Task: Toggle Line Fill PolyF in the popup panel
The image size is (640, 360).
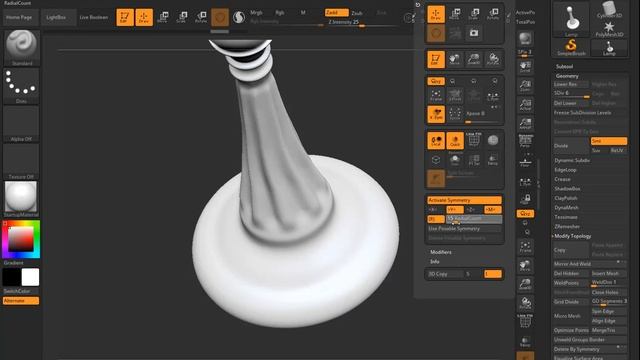Action: point(474,140)
